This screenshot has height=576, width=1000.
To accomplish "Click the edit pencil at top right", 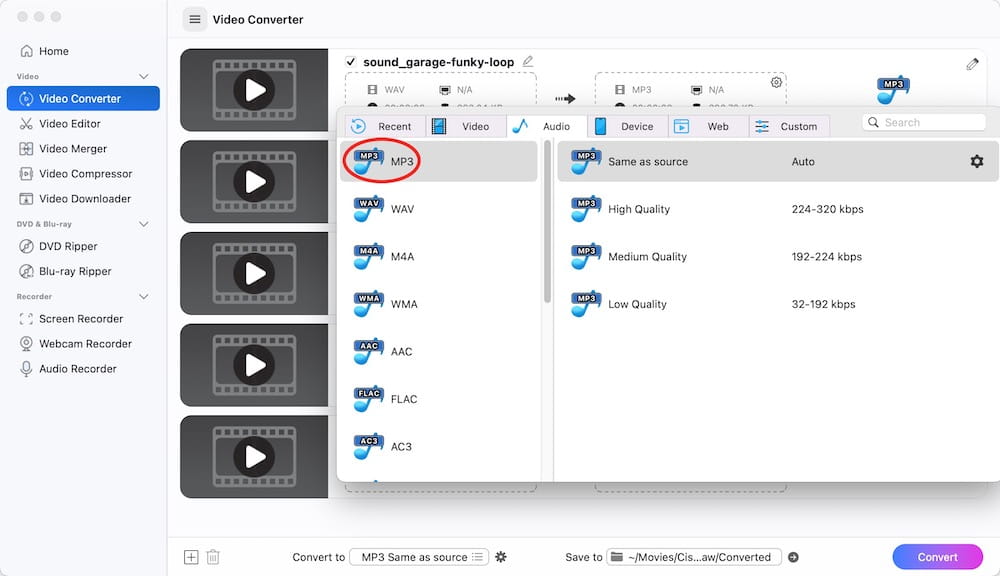I will [972, 64].
